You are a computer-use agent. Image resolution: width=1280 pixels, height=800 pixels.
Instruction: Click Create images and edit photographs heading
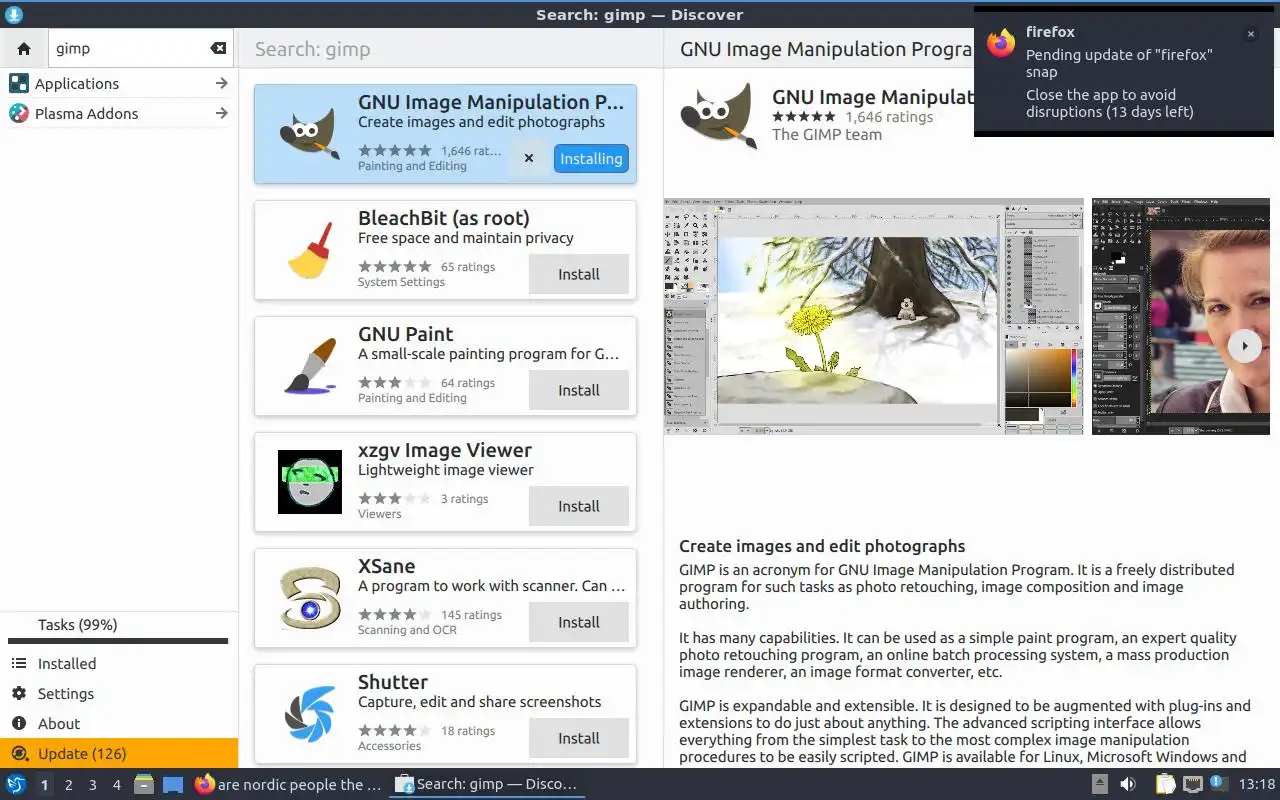[x=822, y=546]
